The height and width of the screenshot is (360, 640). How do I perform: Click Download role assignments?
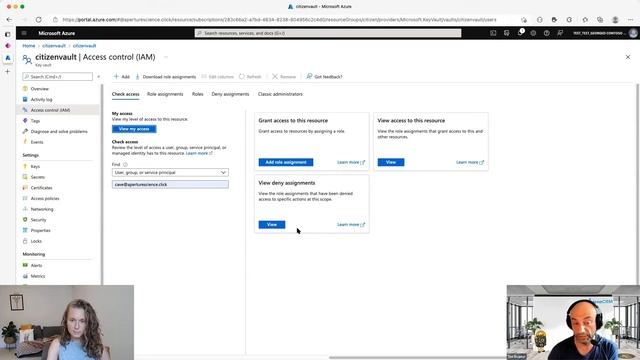166,76
